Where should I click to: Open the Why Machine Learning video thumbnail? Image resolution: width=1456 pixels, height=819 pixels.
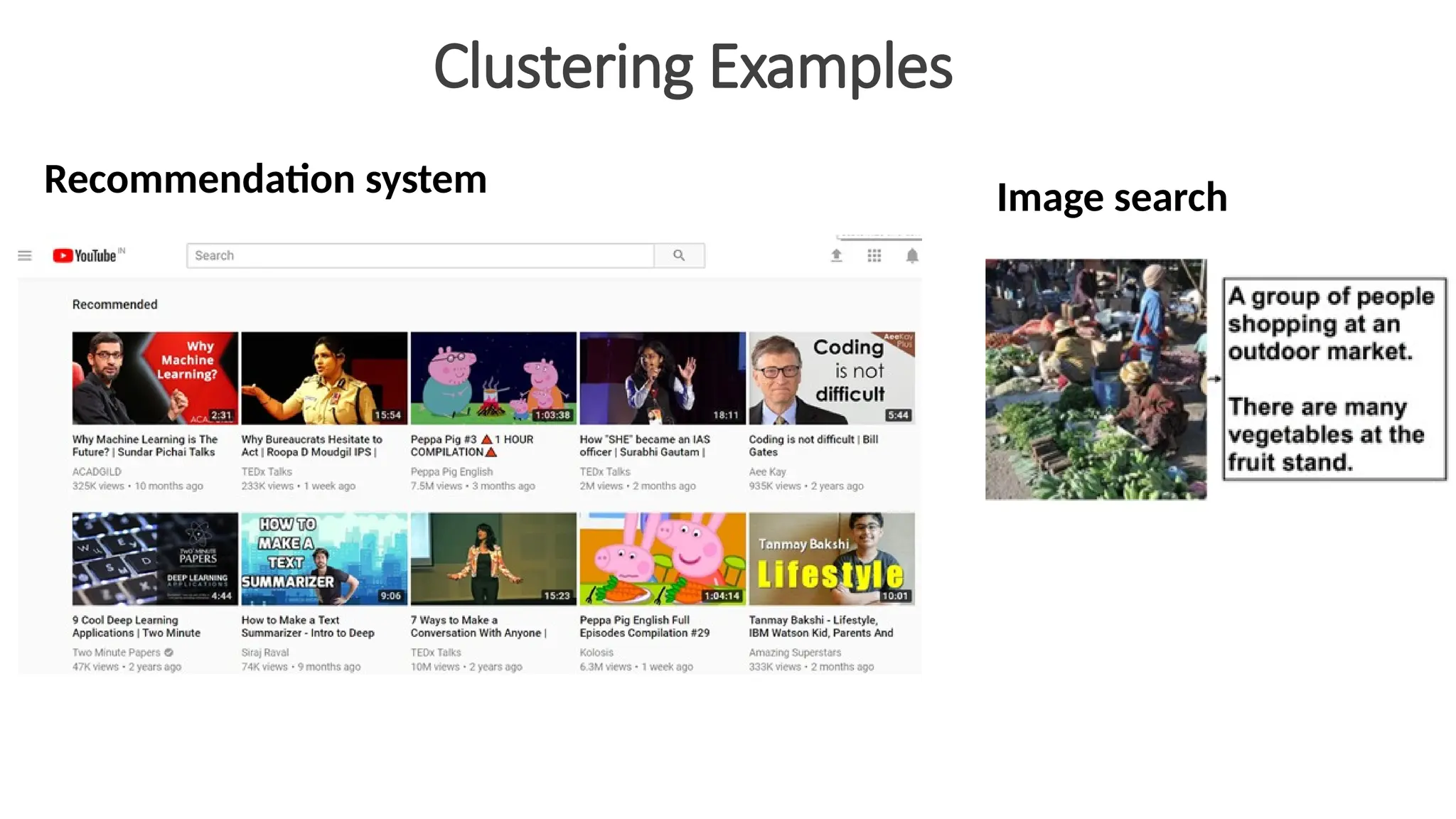coord(155,378)
